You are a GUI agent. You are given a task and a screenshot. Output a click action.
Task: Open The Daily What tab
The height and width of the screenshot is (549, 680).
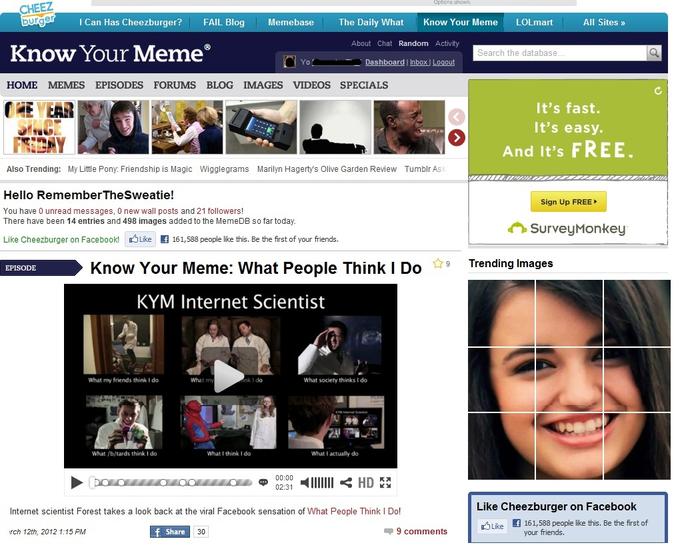(x=371, y=22)
